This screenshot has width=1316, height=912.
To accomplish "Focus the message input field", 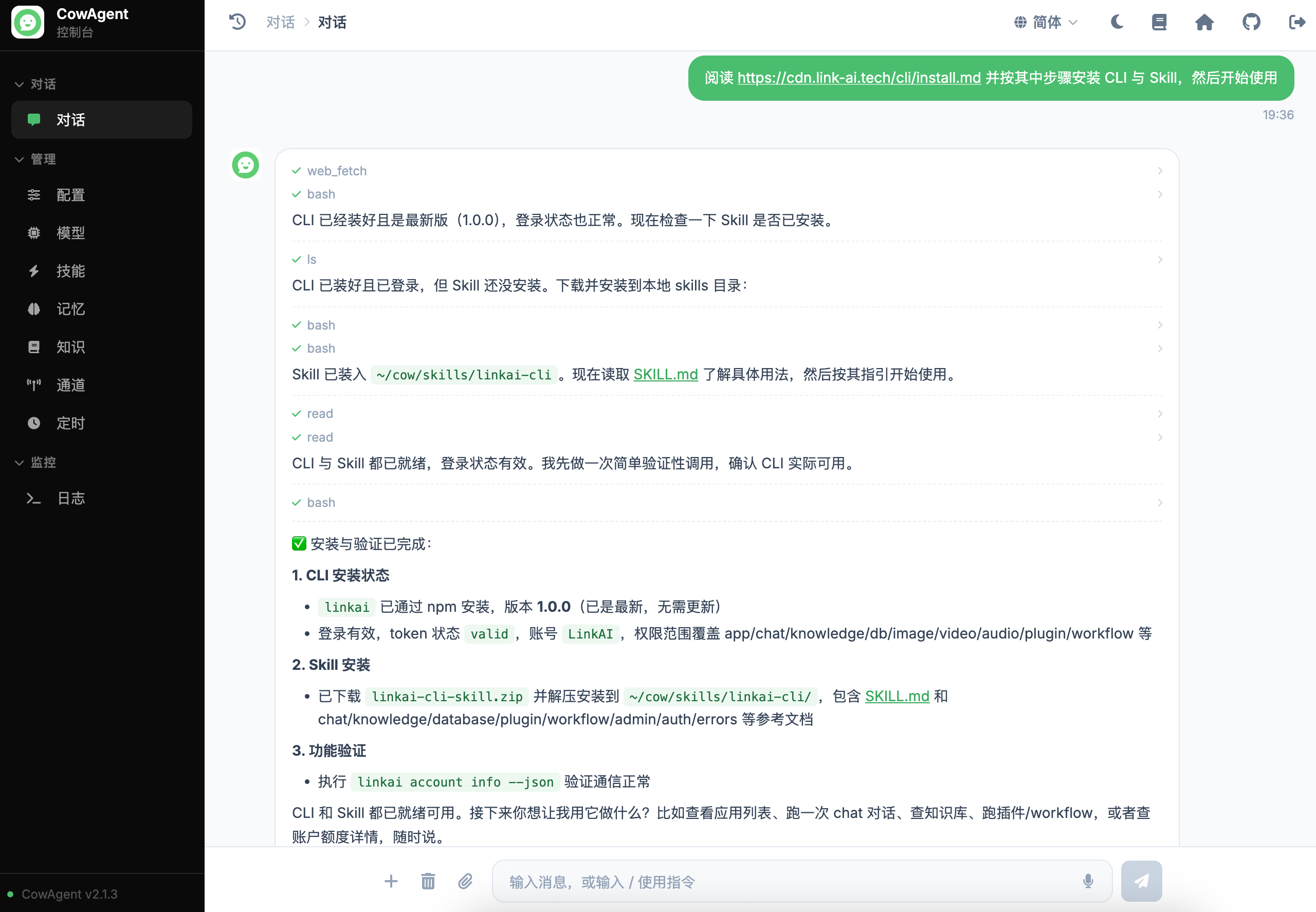I will [x=802, y=881].
